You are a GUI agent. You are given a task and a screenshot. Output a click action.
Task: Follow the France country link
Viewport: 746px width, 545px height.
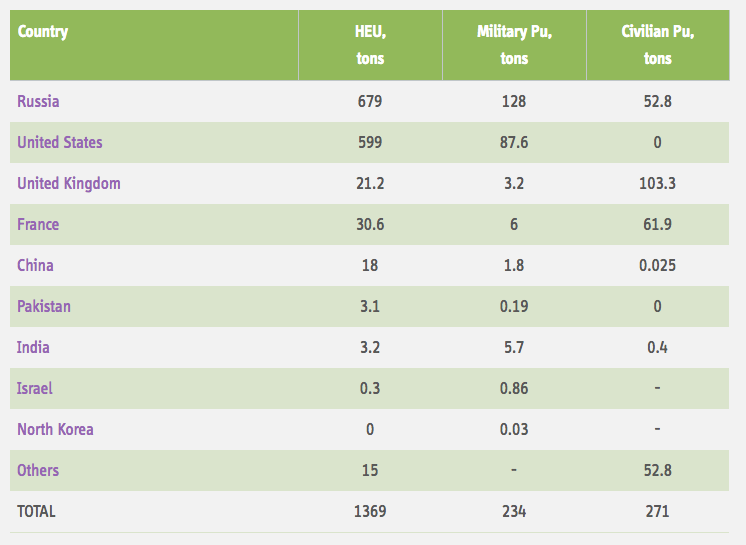(x=38, y=224)
